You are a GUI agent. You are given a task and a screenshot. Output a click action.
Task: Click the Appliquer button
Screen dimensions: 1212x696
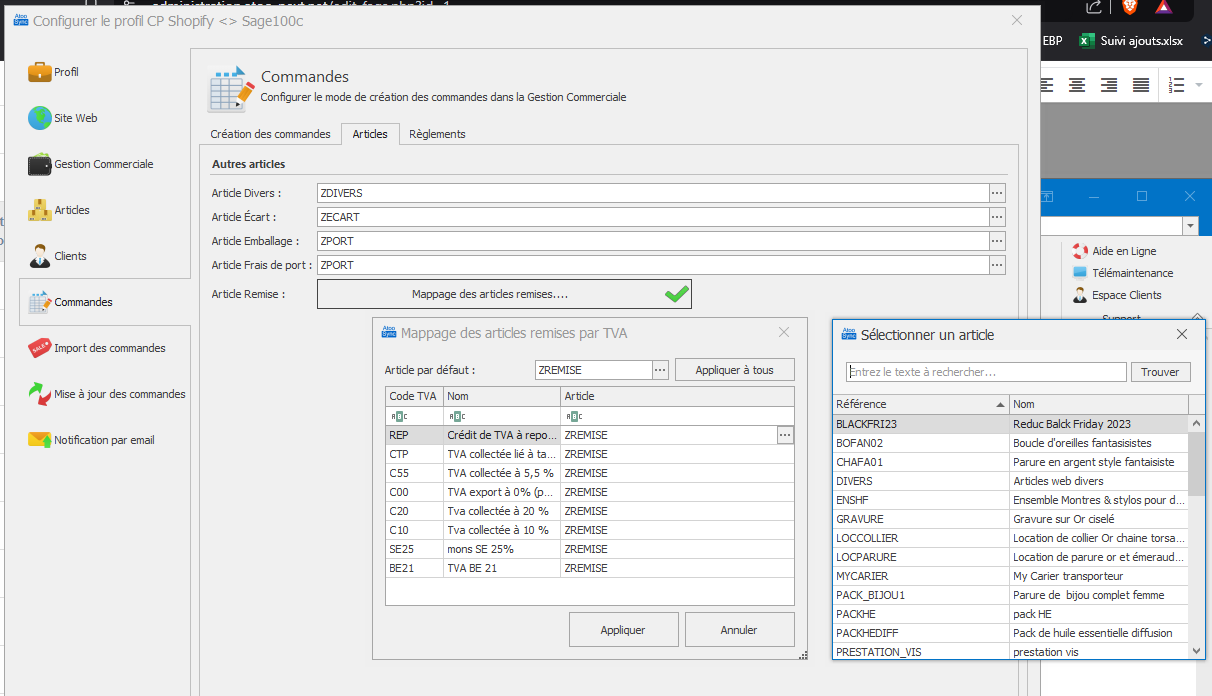[x=623, y=630]
